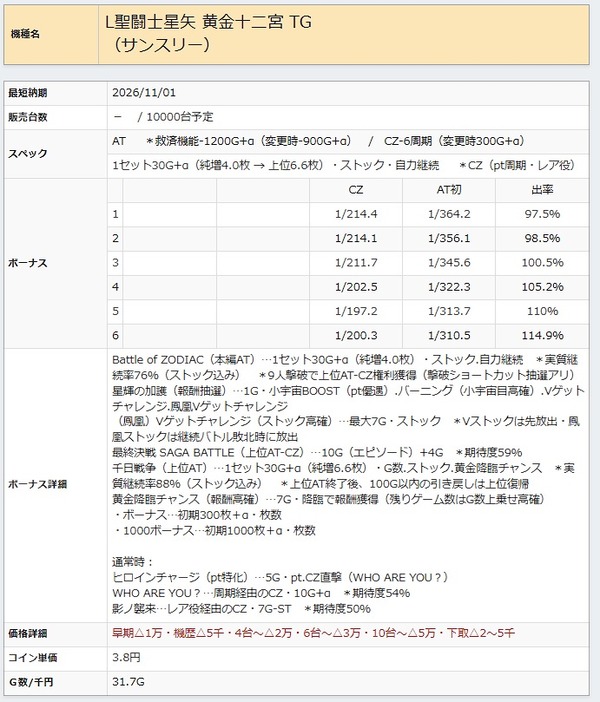The height and width of the screenshot is (702, 600).
Task: Select the coin price 3.8円
Action: pos(126,657)
